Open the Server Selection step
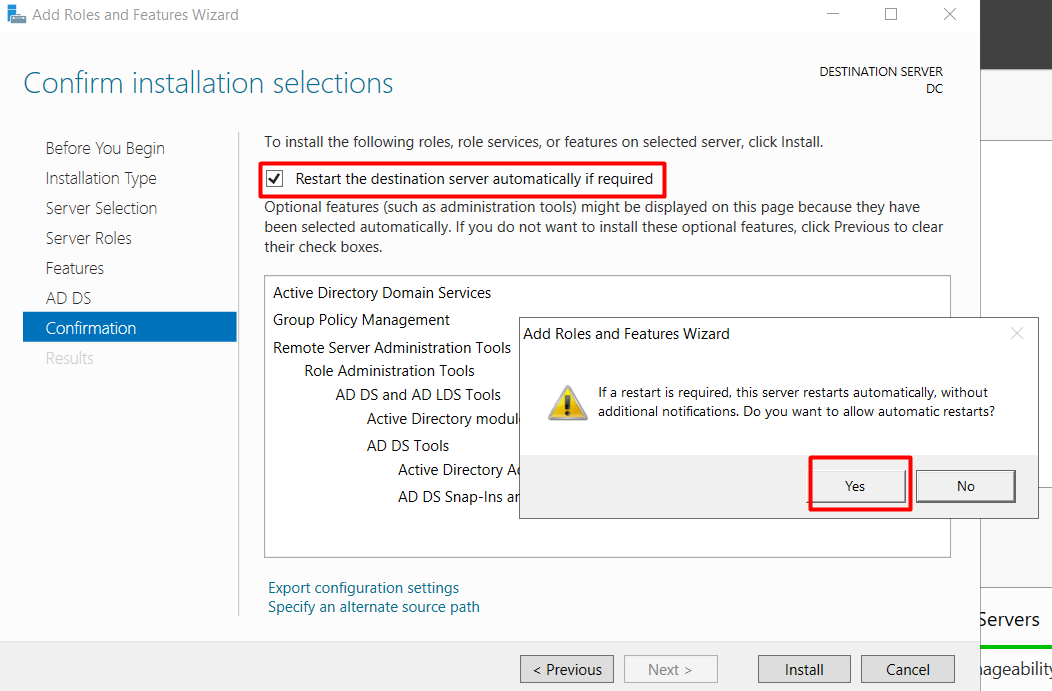1052x691 pixels. click(101, 208)
